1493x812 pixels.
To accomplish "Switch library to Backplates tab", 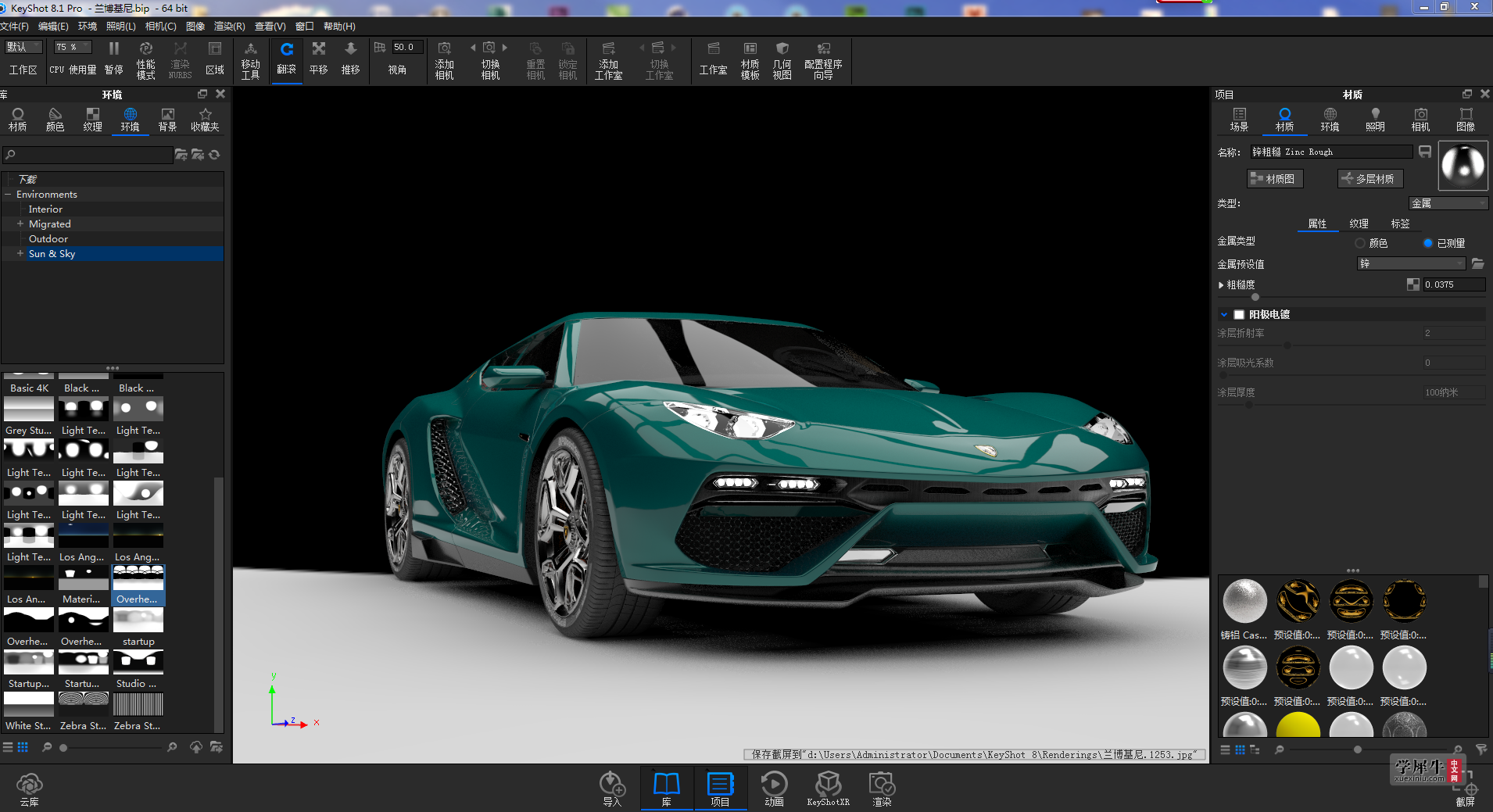I will (x=168, y=120).
